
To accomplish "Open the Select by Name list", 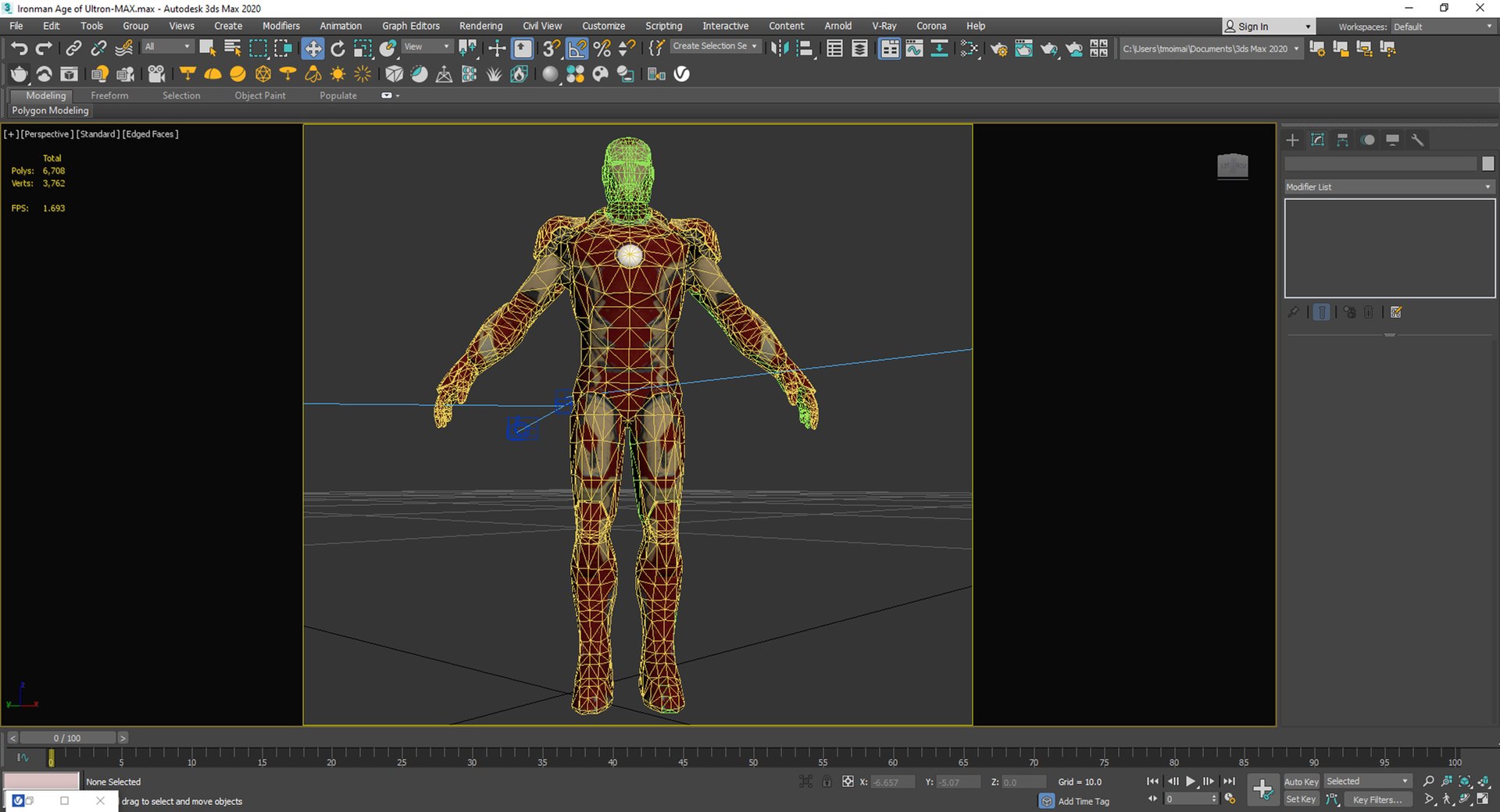I will [x=233, y=48].
